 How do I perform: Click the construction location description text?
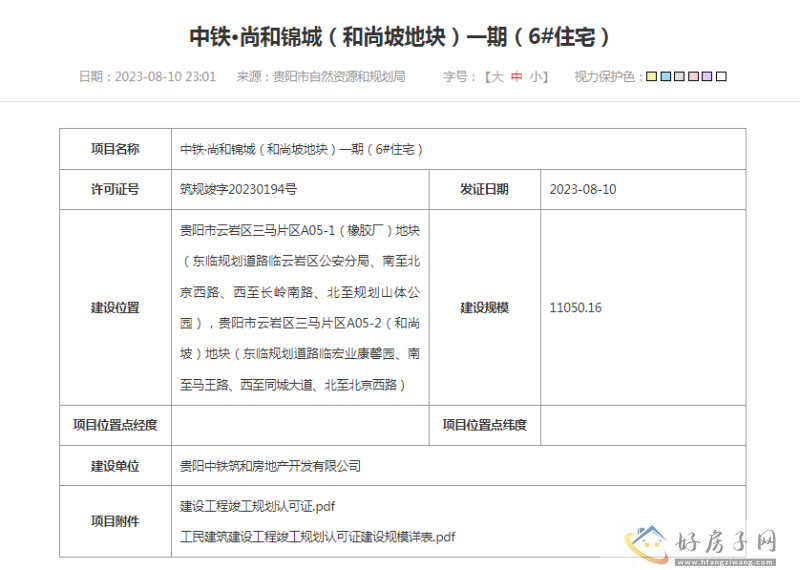(x=300, y=308)
